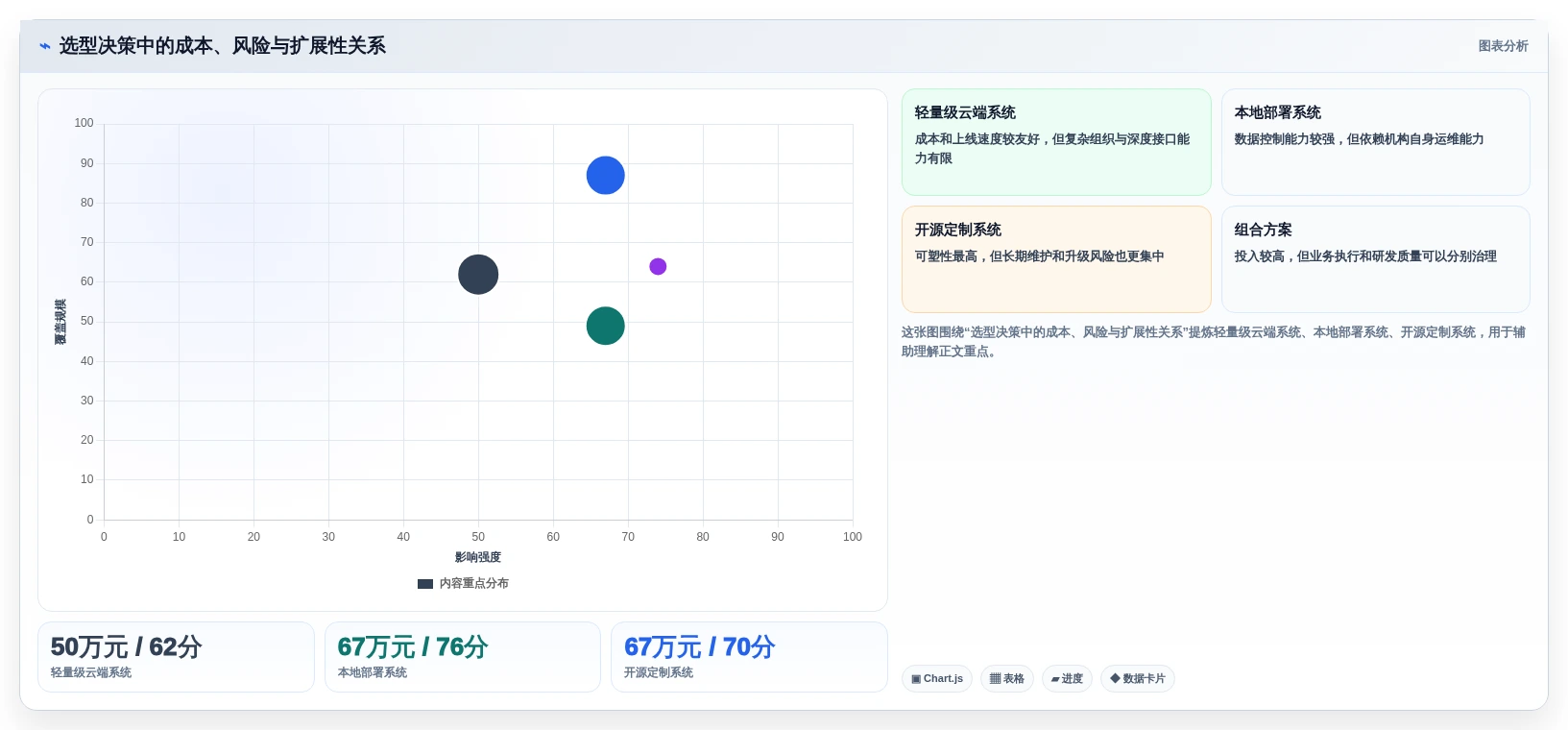This screenshot has height=730, width=1568.
Task: Click the page title 选型决策中的成本、风险与扩展性关系
Action: tap(223, 46)
